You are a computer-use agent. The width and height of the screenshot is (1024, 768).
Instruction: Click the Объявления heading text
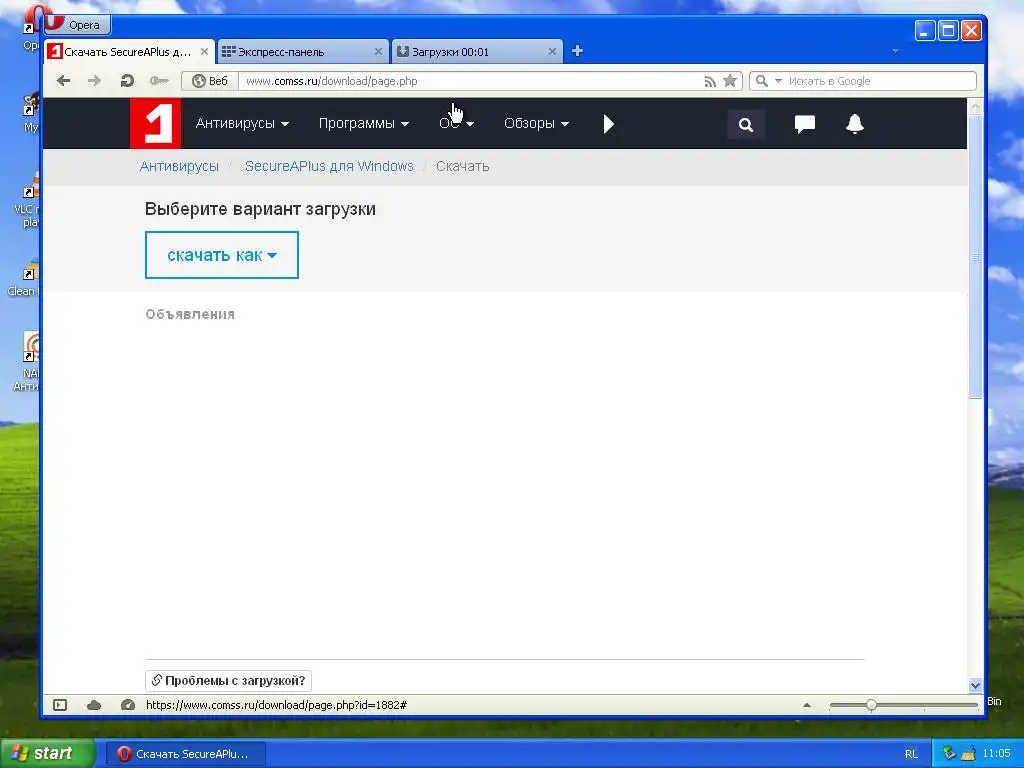(x=190, y=314)
